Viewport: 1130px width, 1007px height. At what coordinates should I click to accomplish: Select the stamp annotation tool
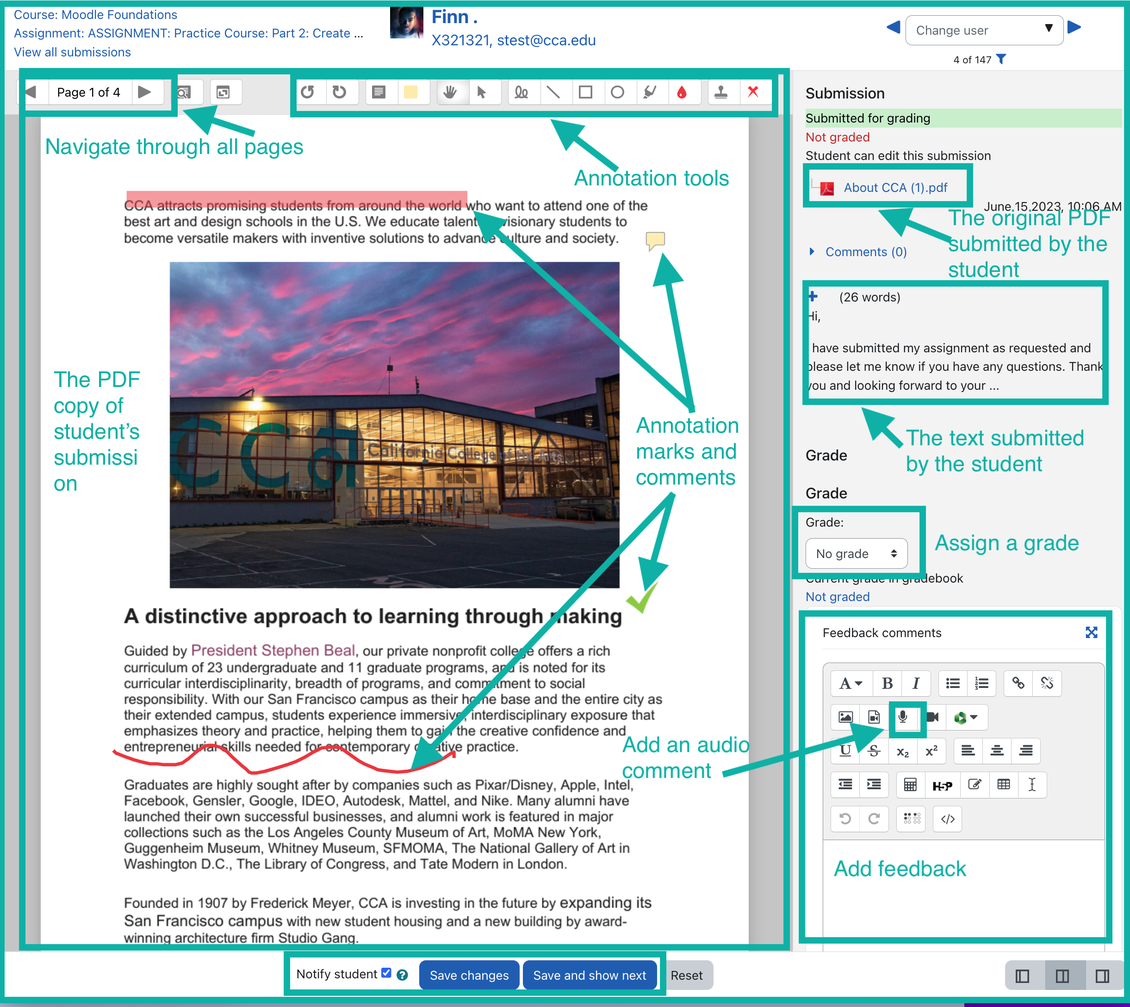(x=721, y=92)
